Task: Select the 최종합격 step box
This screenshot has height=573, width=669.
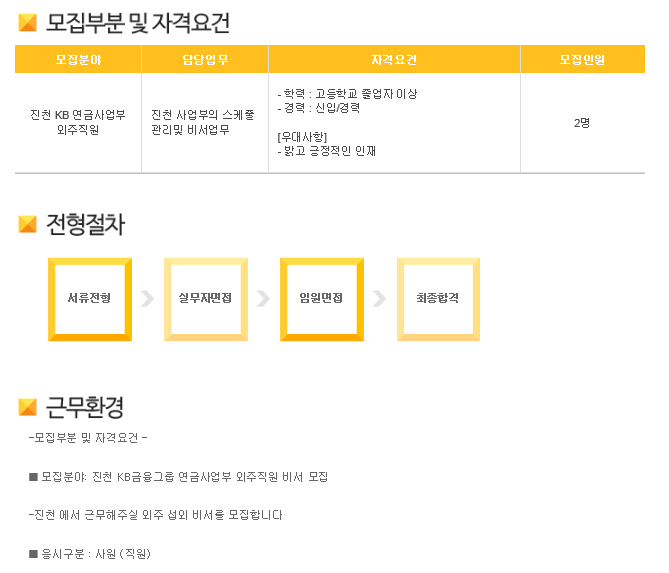Action: point(437,299)
